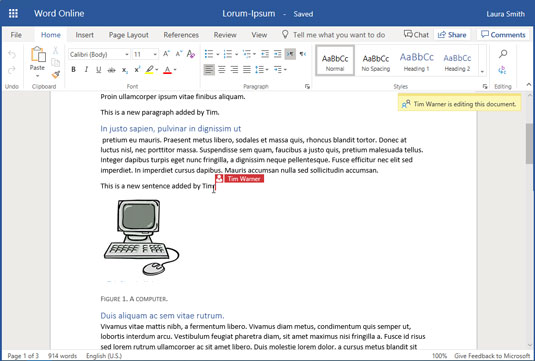The width and height of the screenshot is (535, 361).
Task: Click the Share button
Action: pyautogui.click(x=452, y=34)
